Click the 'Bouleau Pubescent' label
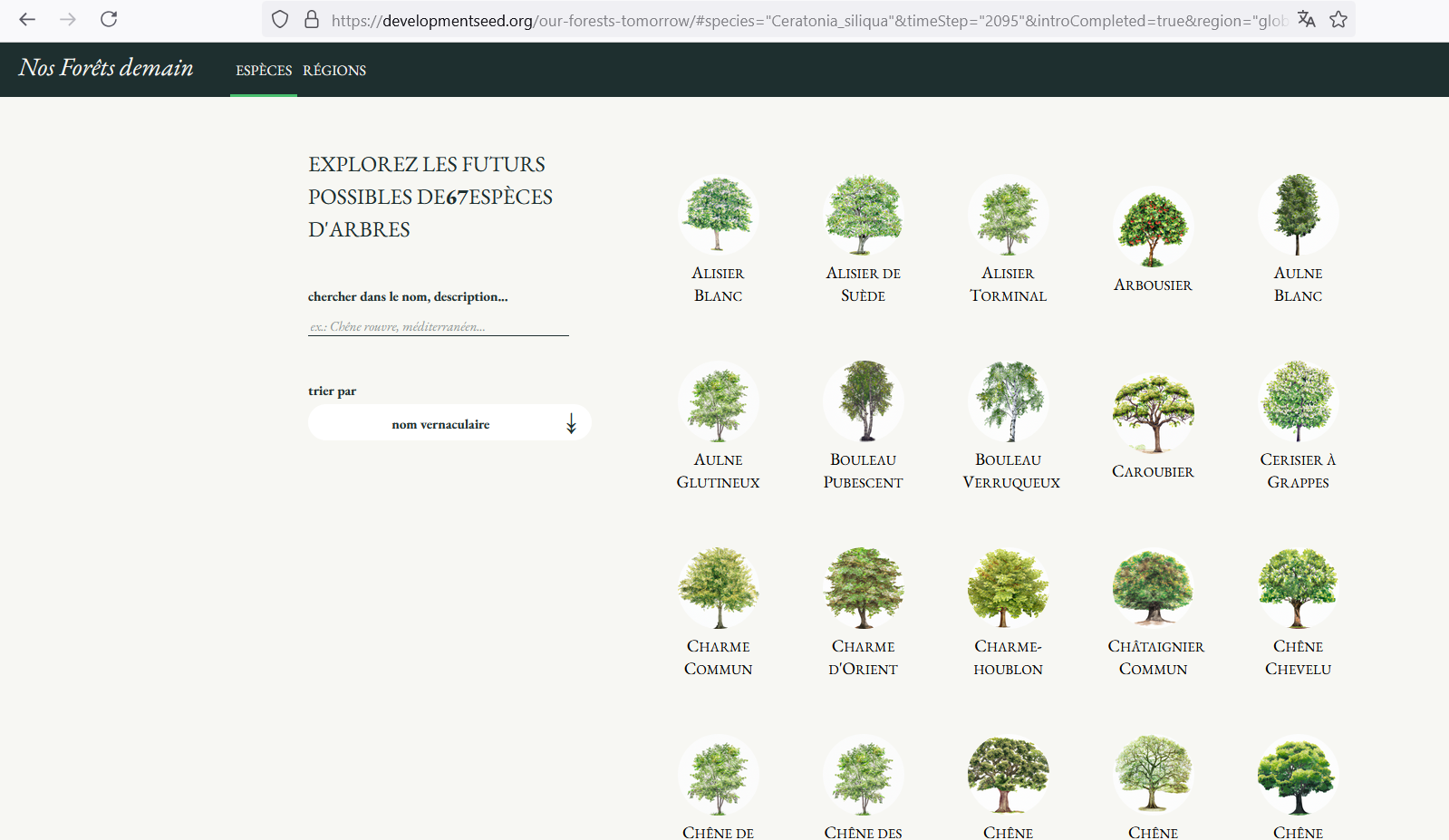 click(x=864, y=471)
